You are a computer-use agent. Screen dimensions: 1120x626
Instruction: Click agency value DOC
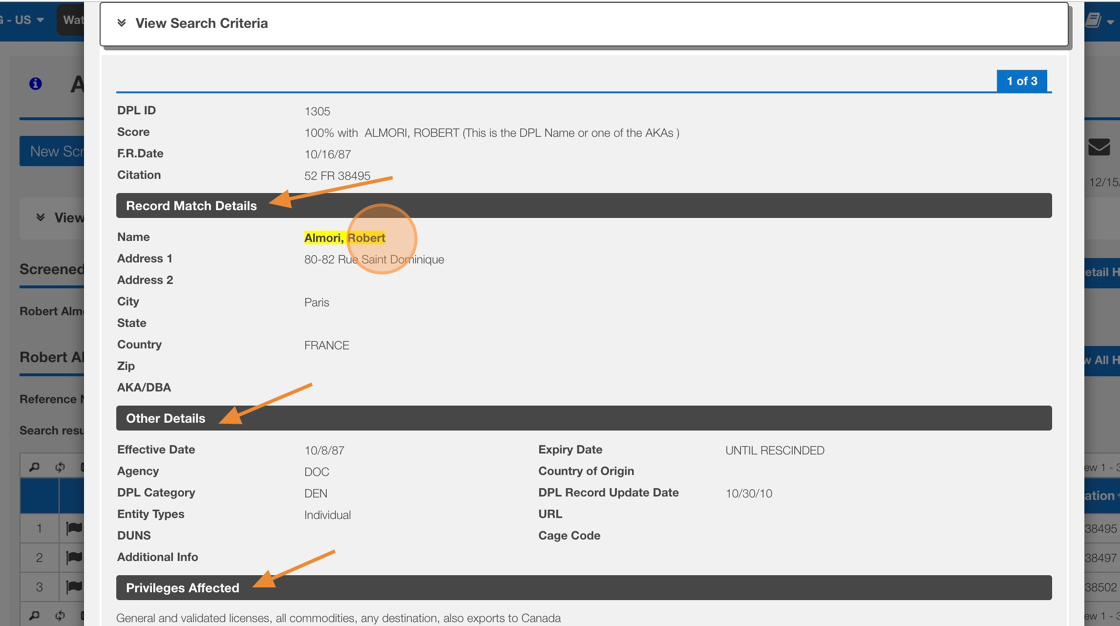tap(316, 472)
